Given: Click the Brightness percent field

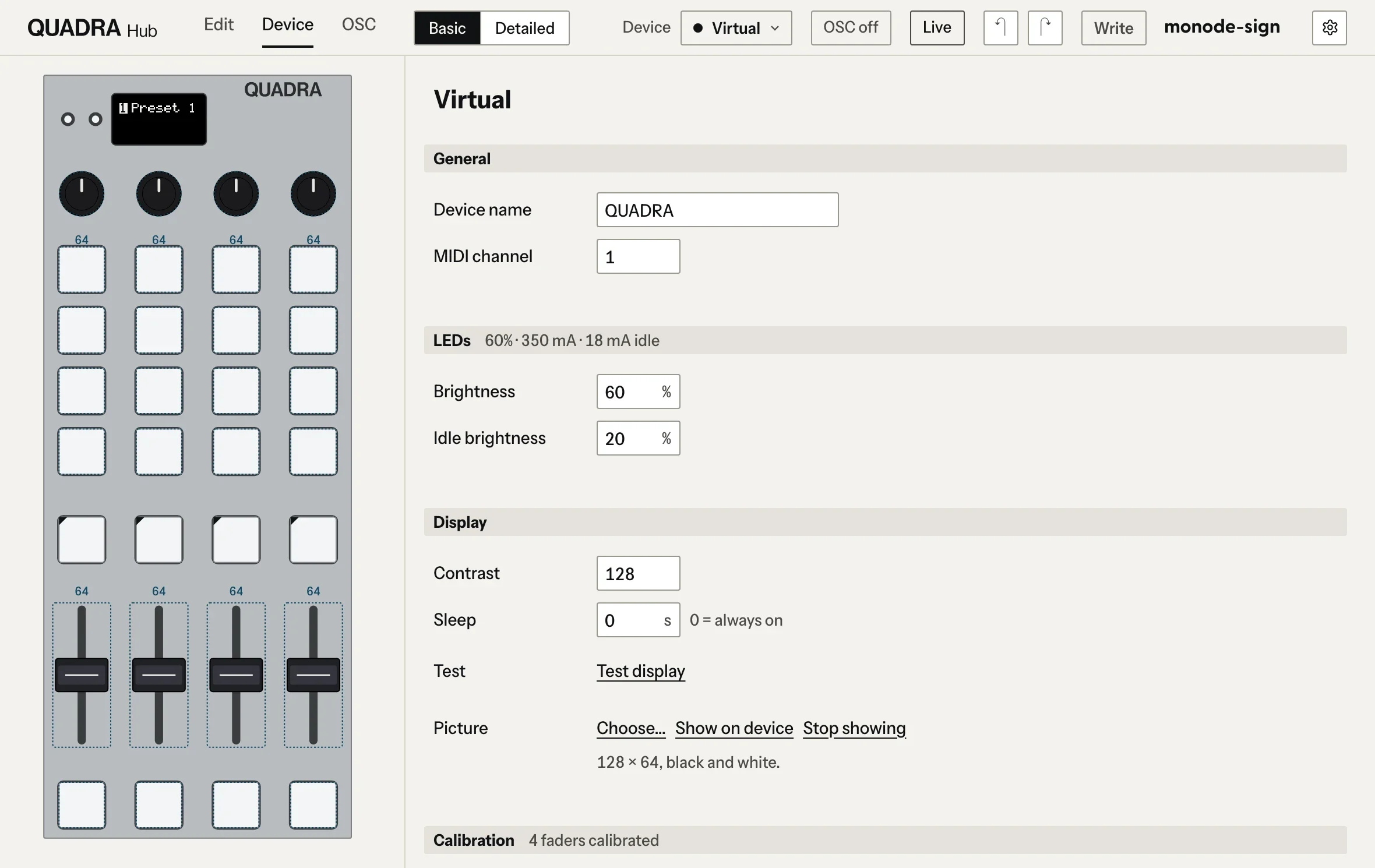Looking at the screenshot, I should coord(638,391).
